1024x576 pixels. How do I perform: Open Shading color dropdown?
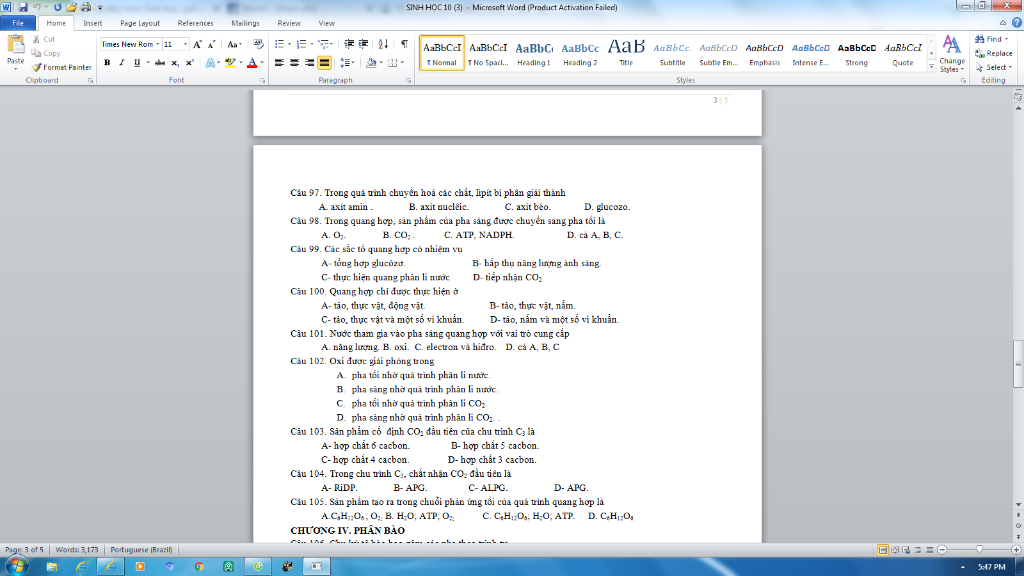point(381,63)
